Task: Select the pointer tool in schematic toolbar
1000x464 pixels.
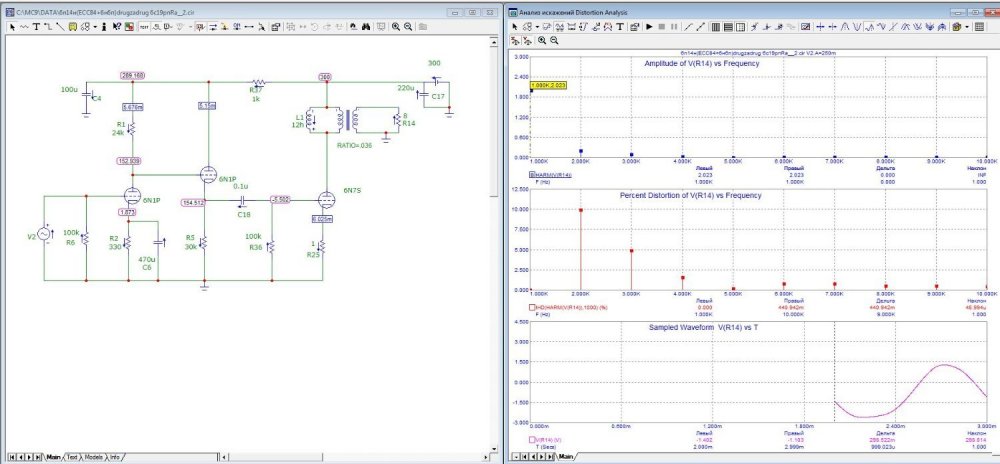Action: (x=12, y=27)
